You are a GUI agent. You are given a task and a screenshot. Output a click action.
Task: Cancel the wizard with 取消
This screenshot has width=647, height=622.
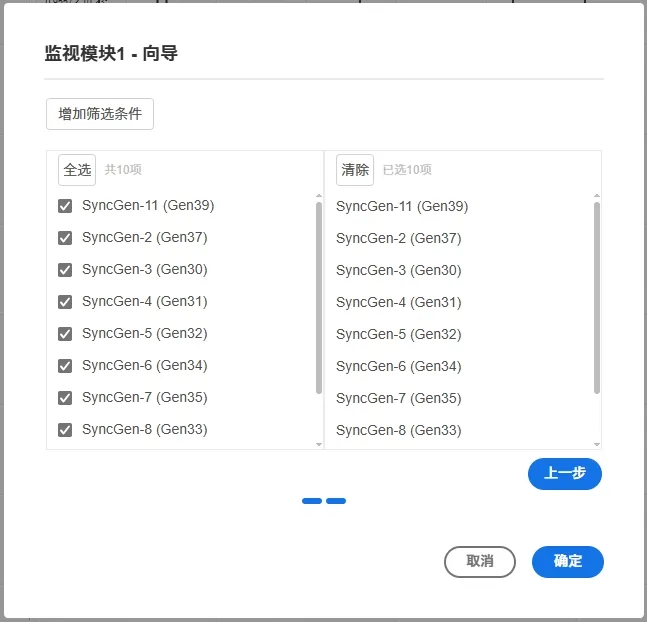[x=479, y=561]
